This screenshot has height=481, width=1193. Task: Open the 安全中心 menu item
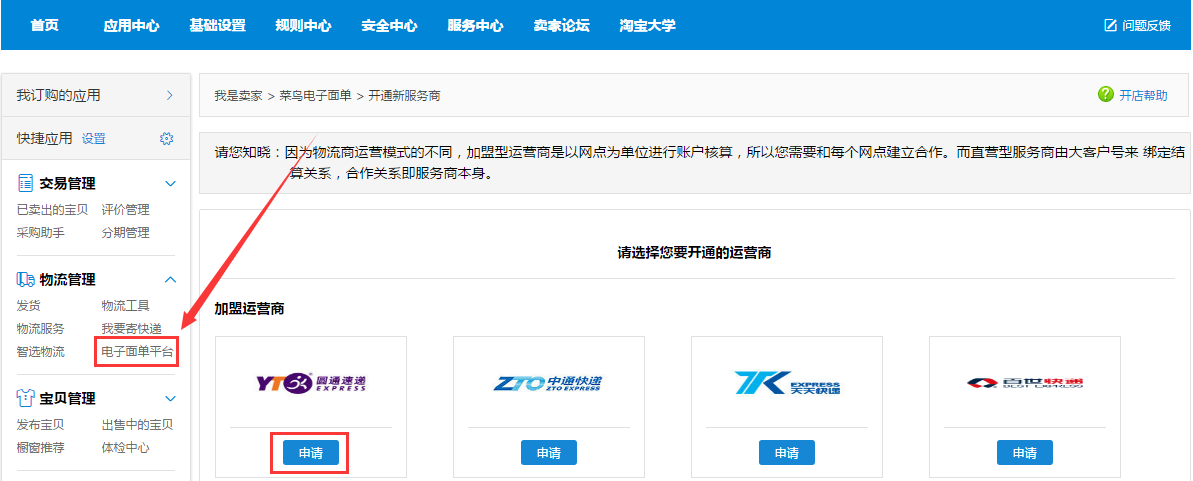coord(390,25)
